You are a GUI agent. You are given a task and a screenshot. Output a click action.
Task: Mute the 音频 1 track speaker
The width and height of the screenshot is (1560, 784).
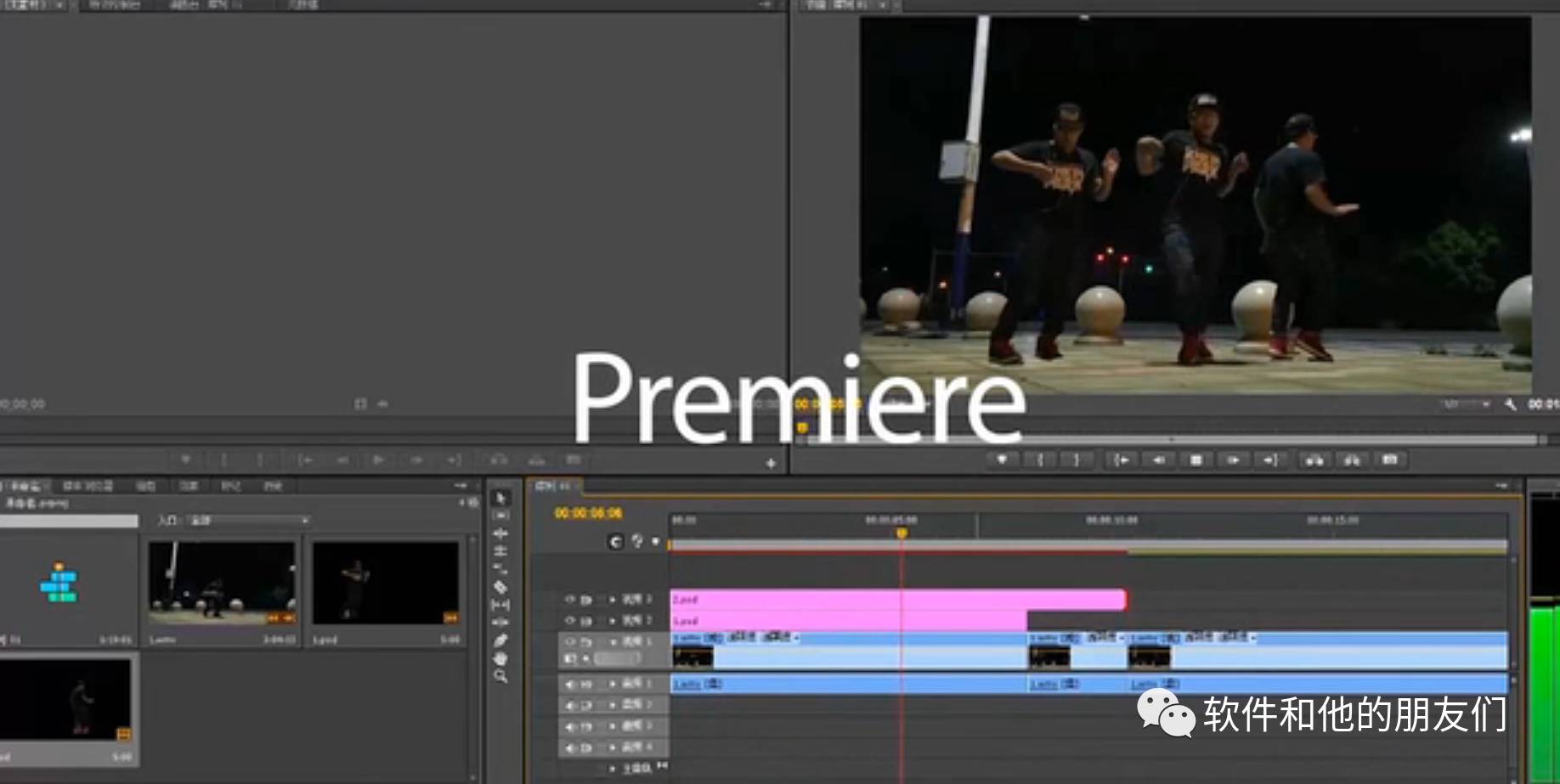point(570,684)
